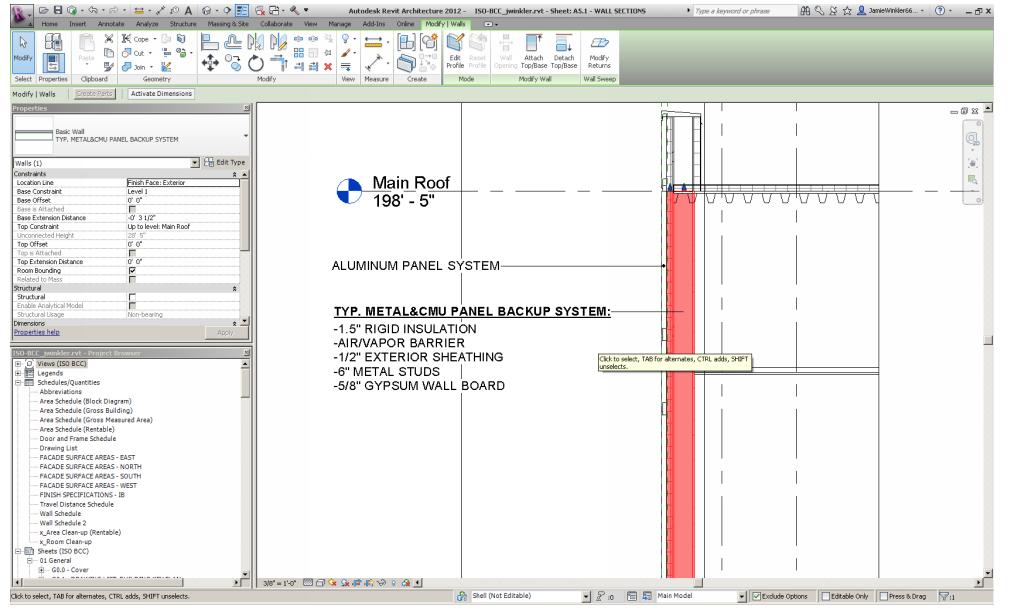Select Door and Frame Schedule item
Viewport: 1009px width, 614px height.
(x=78, y=439)
